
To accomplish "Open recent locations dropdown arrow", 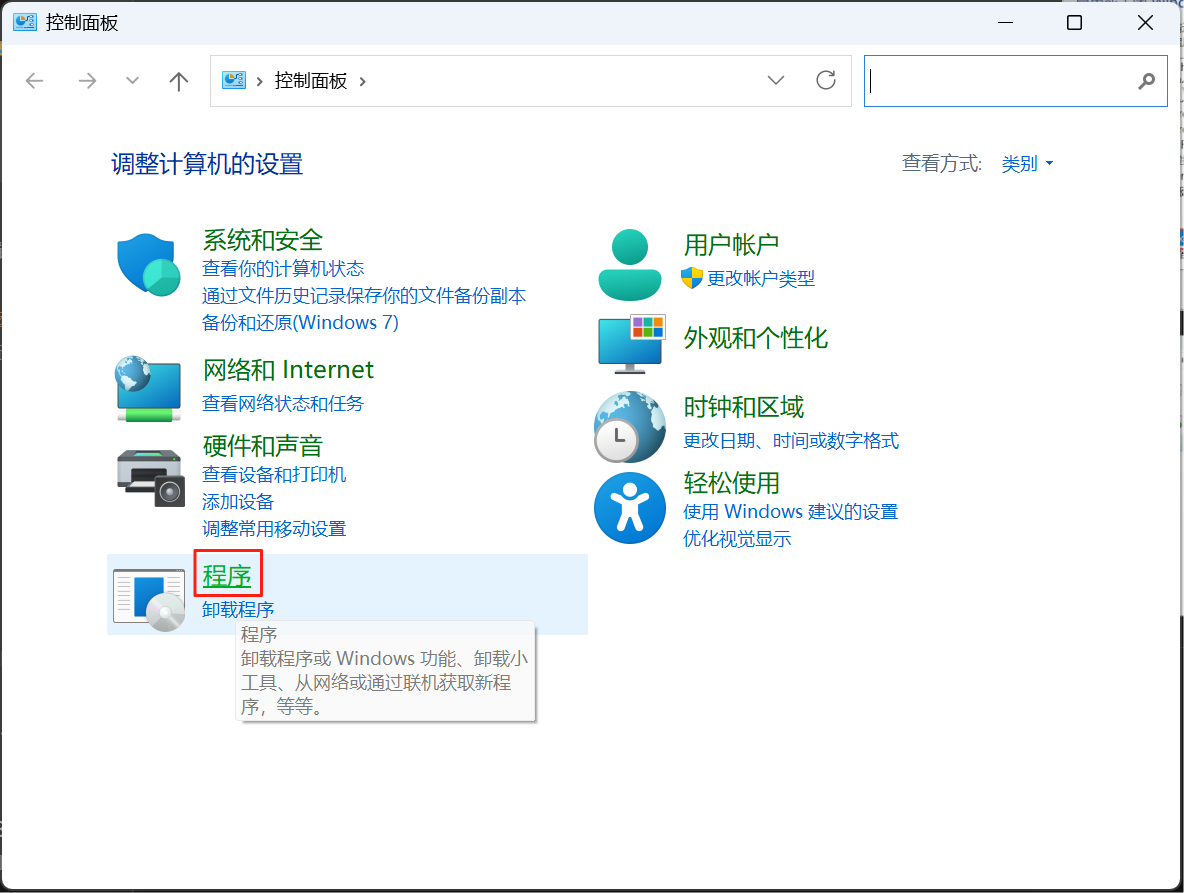I will pyautogui.click(x=132, y=81).
